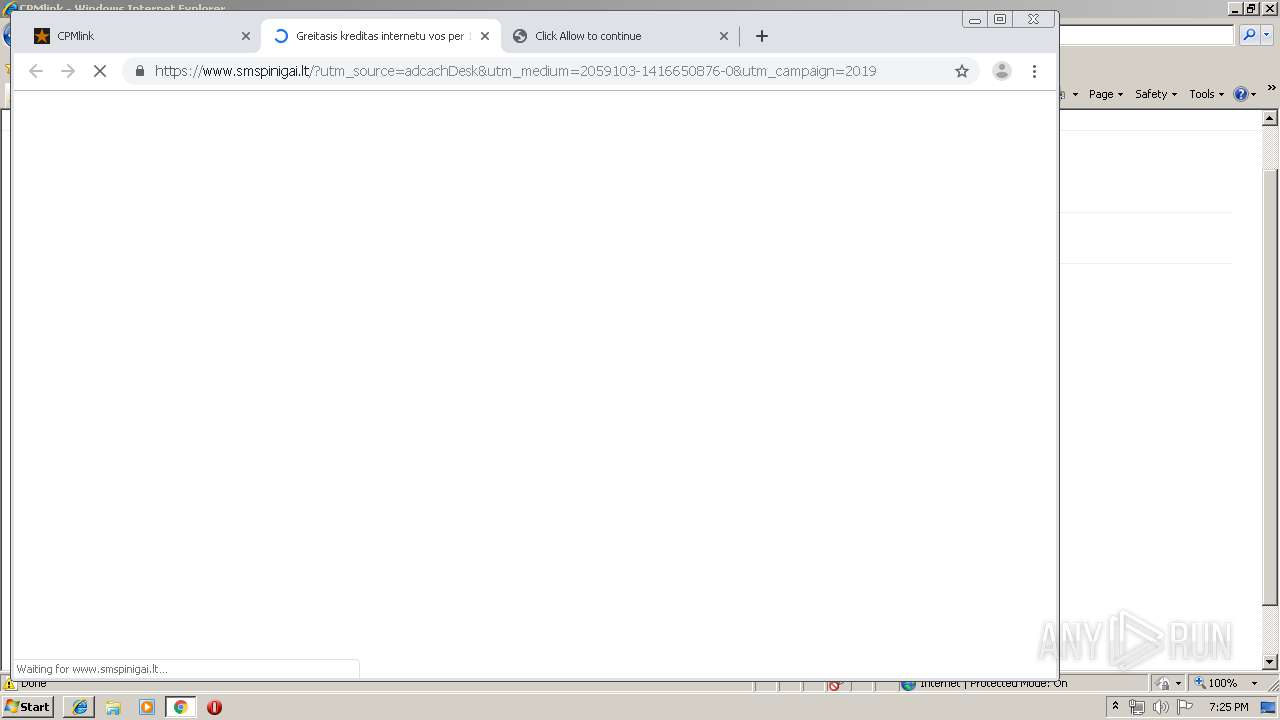Click the 7:25 PM clock
Viewport: 1280px width, 720px height.
click(1228, 707)
